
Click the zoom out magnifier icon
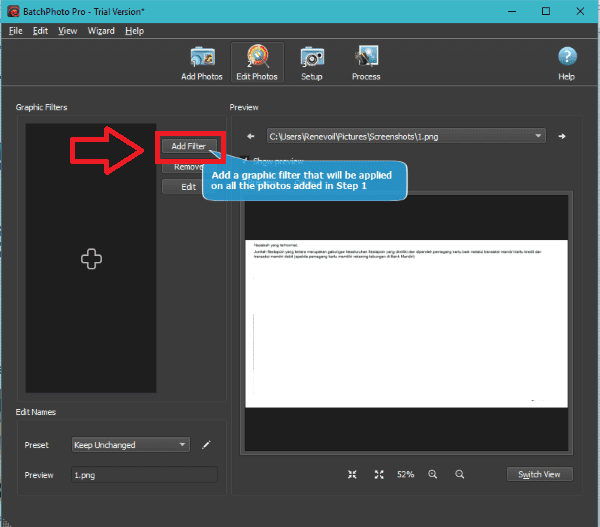pos(459,474)
